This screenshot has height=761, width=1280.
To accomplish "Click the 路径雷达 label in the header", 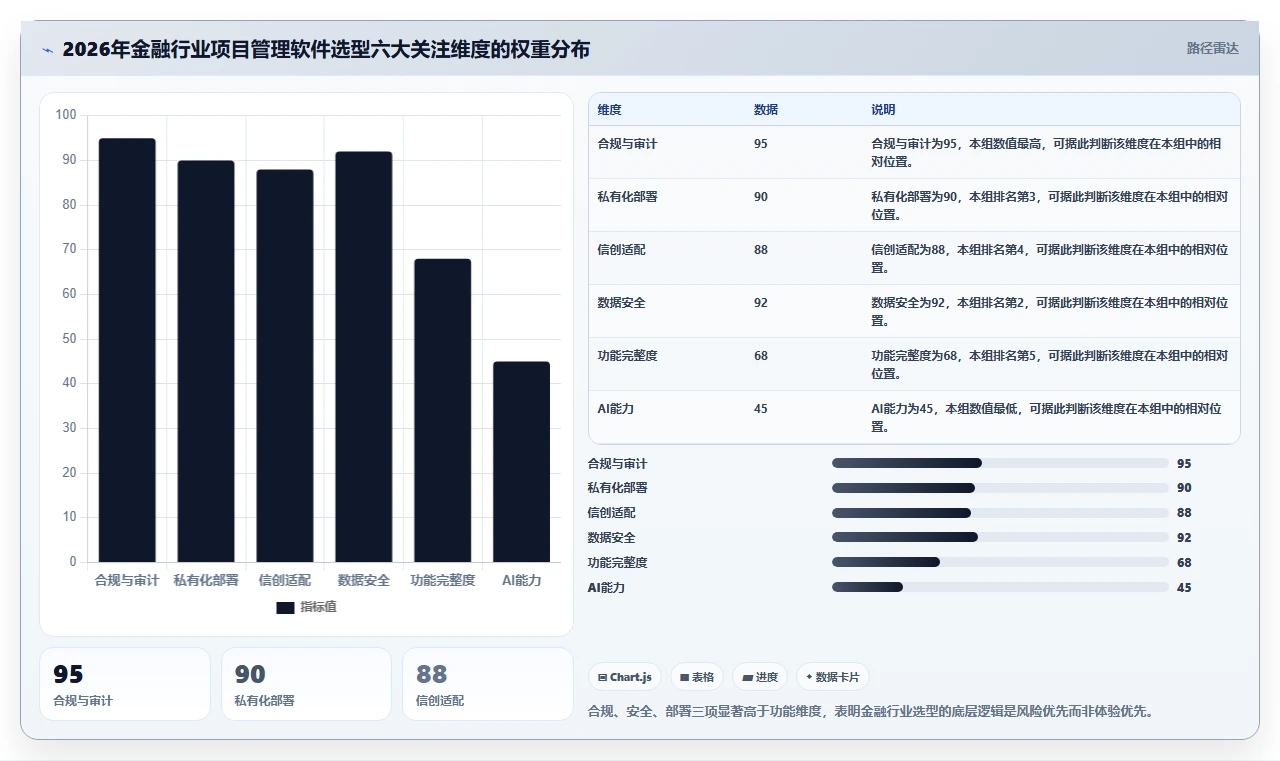I will click(x=1213, y=48).
